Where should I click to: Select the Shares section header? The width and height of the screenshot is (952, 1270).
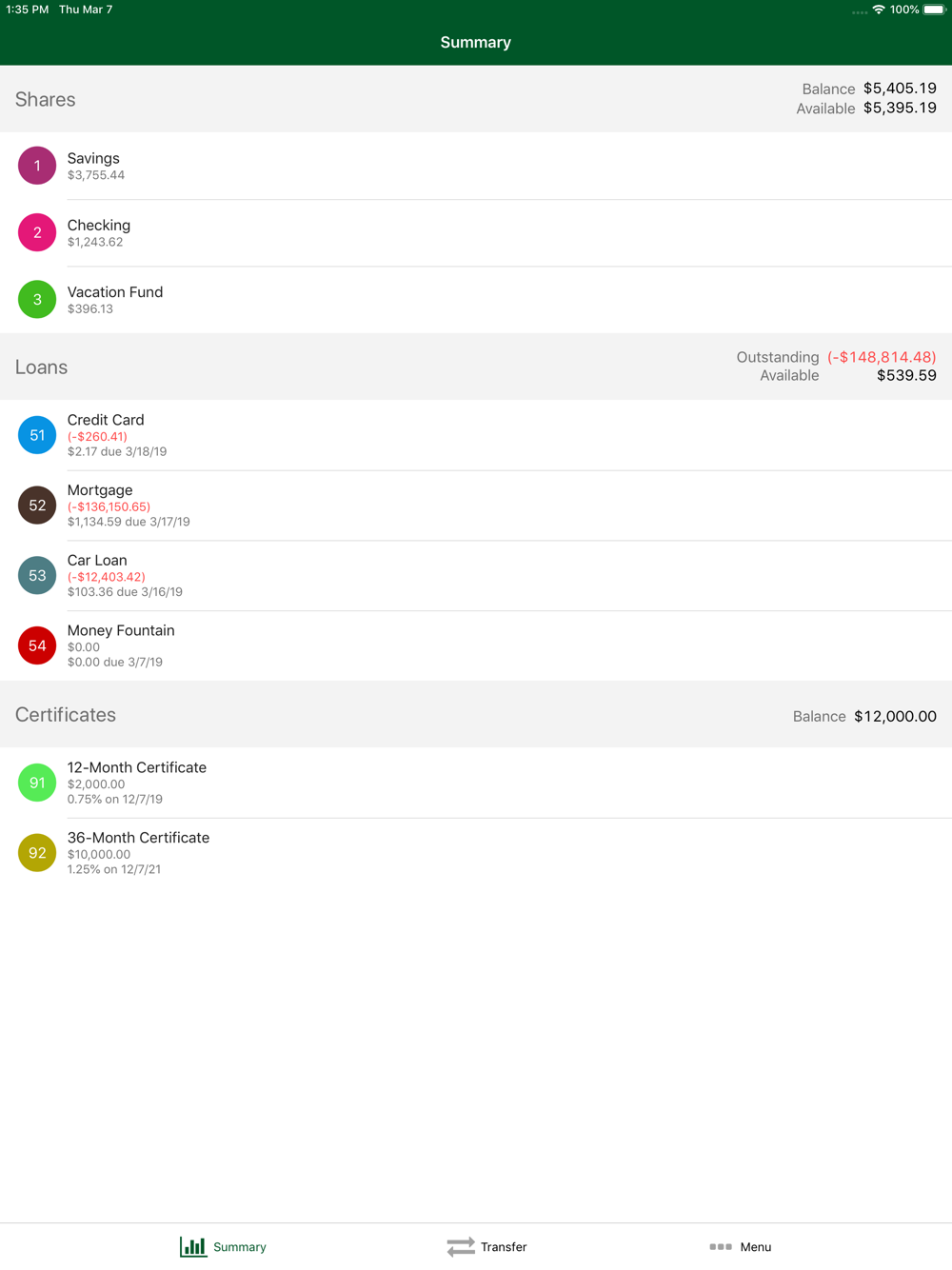[x=476, y=99]
